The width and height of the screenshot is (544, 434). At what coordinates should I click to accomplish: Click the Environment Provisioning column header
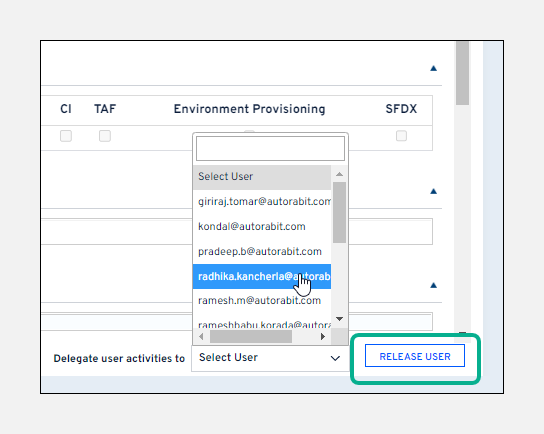[x=249, y=109]
